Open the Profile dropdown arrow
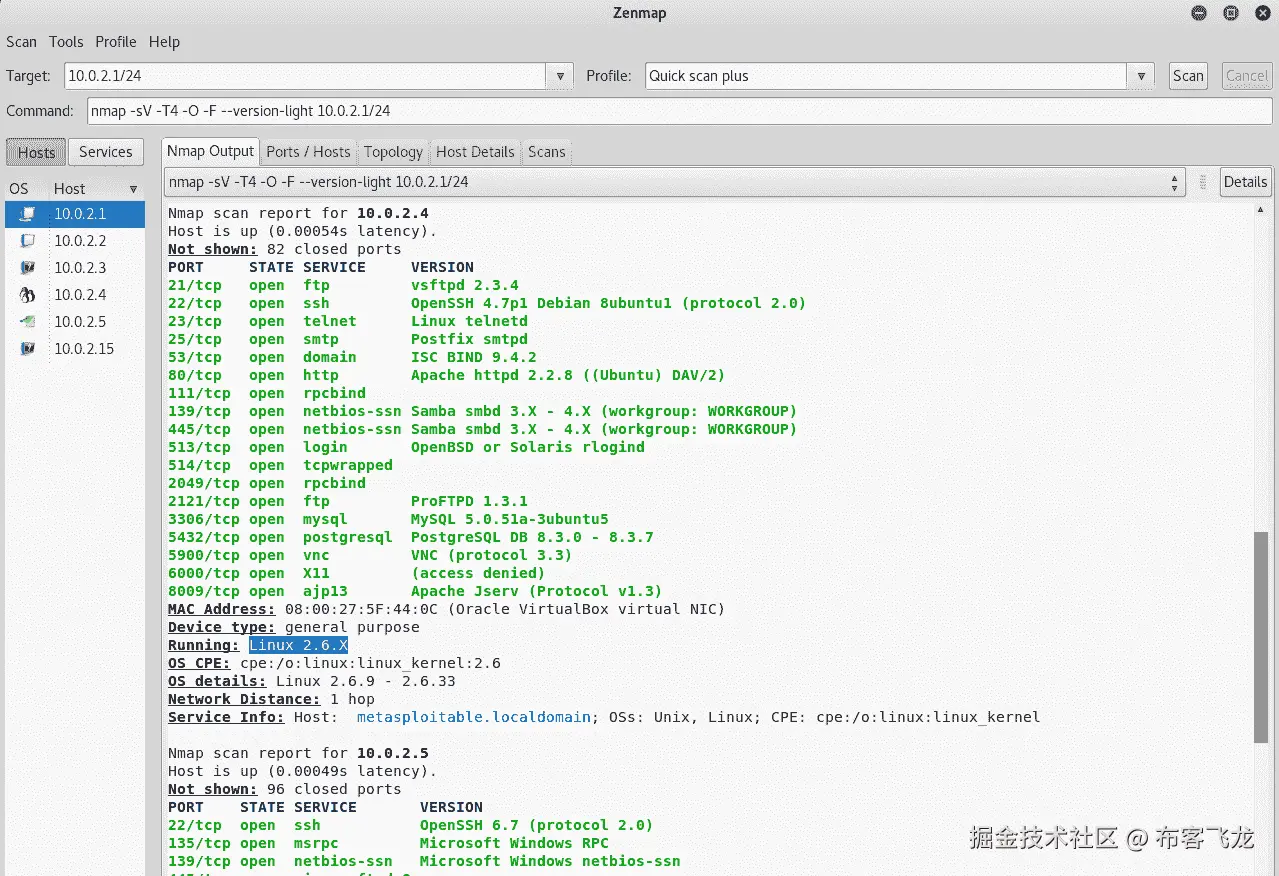Viewport: 1279px width, 876px height. [x=1141, y=76]
